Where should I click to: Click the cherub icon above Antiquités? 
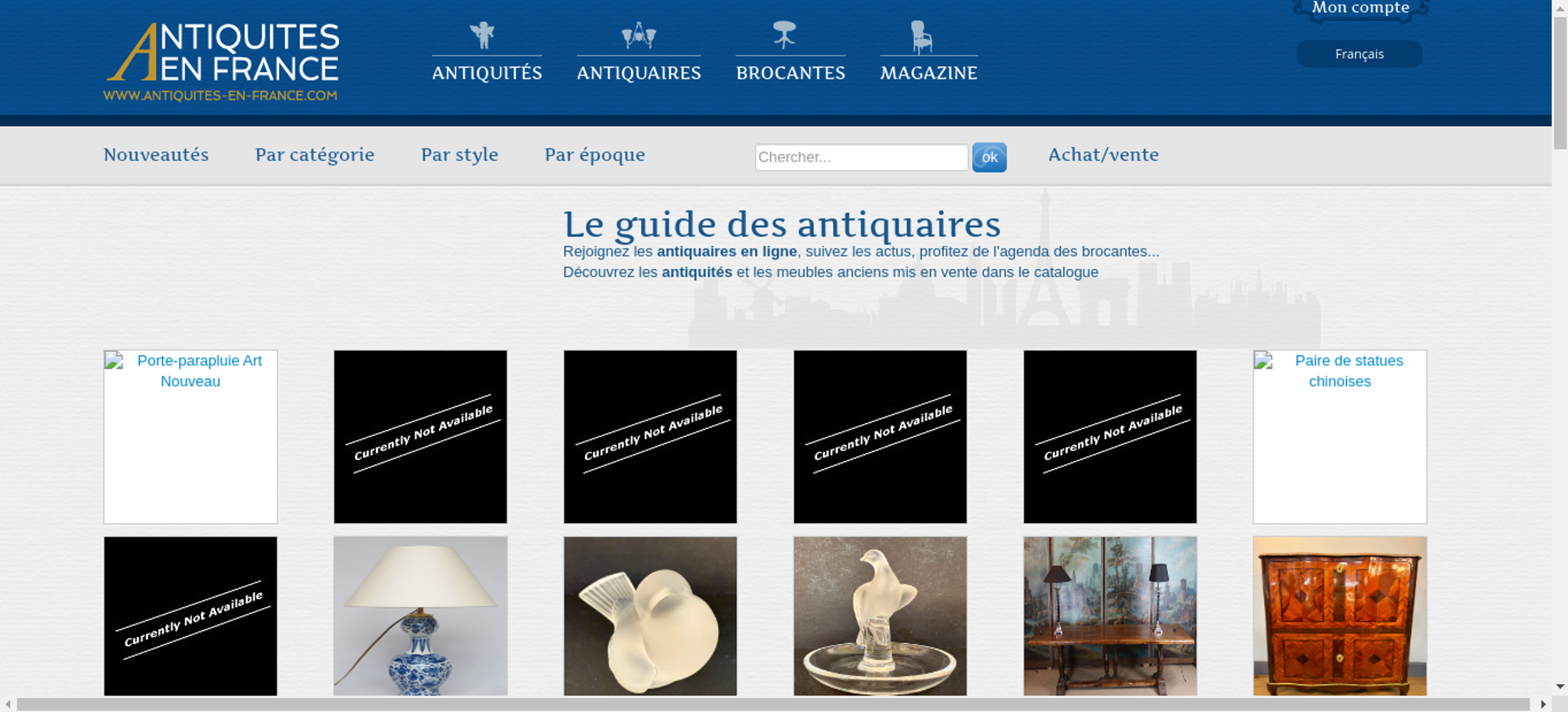482,35
